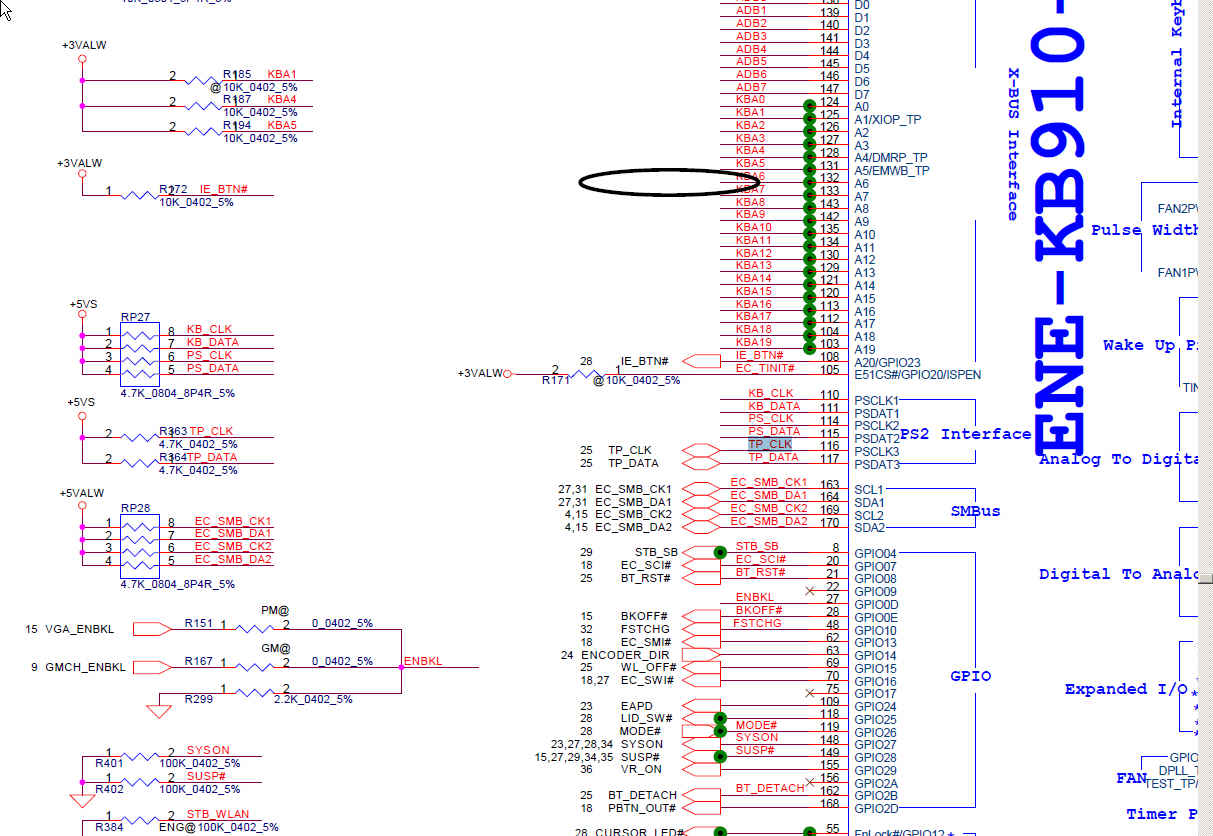Select the PBTN_OUT# signal name
The width and height of the screenshot is (1213, 836).
tap(643, 808)
